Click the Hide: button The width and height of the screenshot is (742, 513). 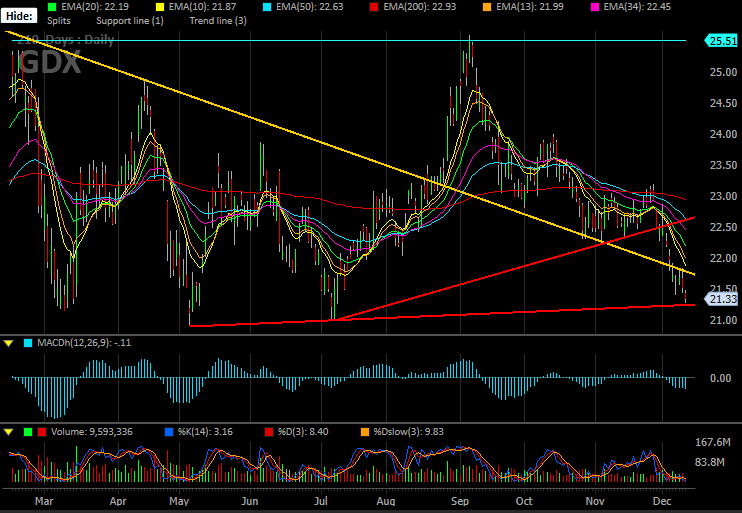19,16
